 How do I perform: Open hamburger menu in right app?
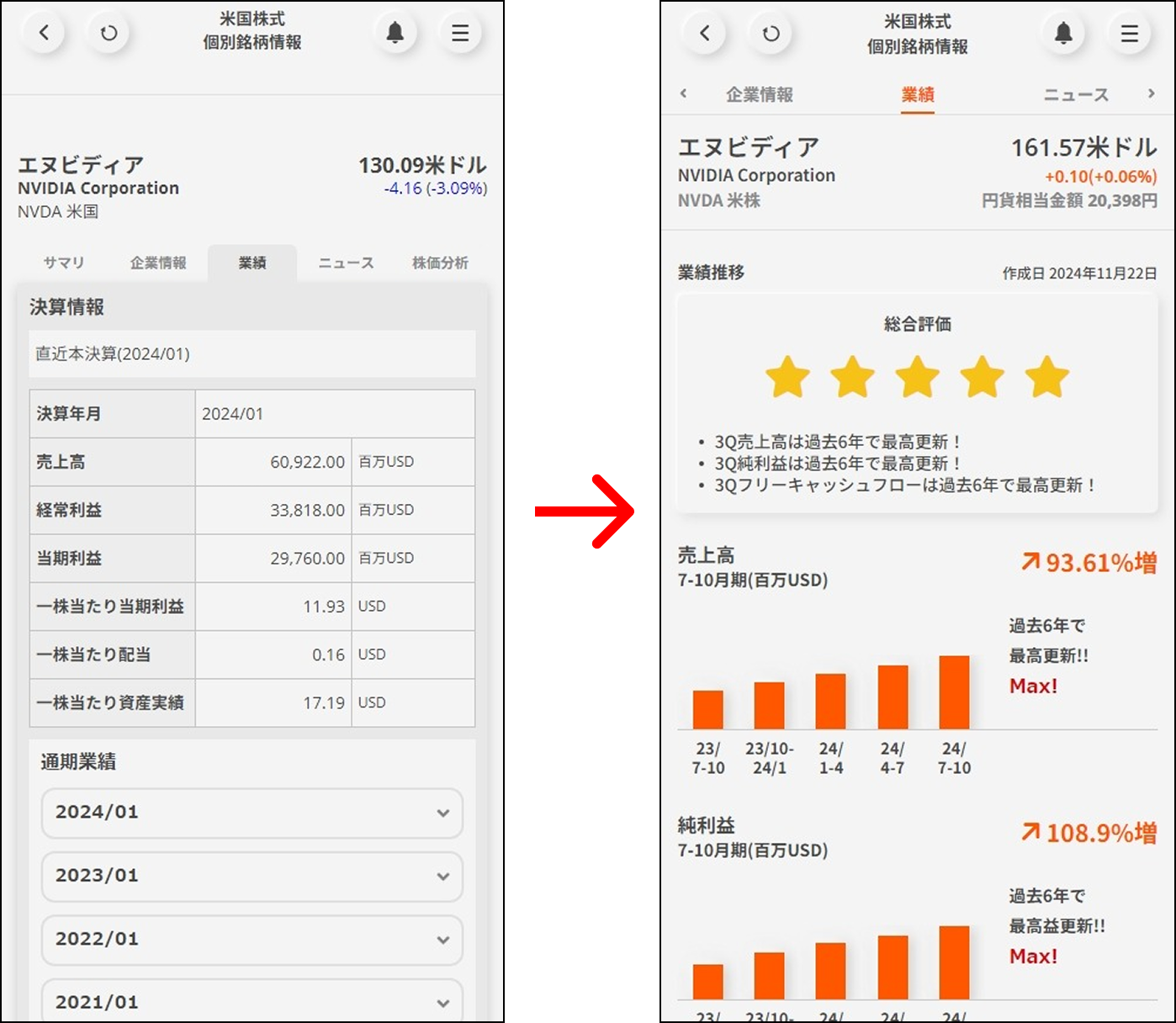pyautogui.click(x=1129, y=33)
